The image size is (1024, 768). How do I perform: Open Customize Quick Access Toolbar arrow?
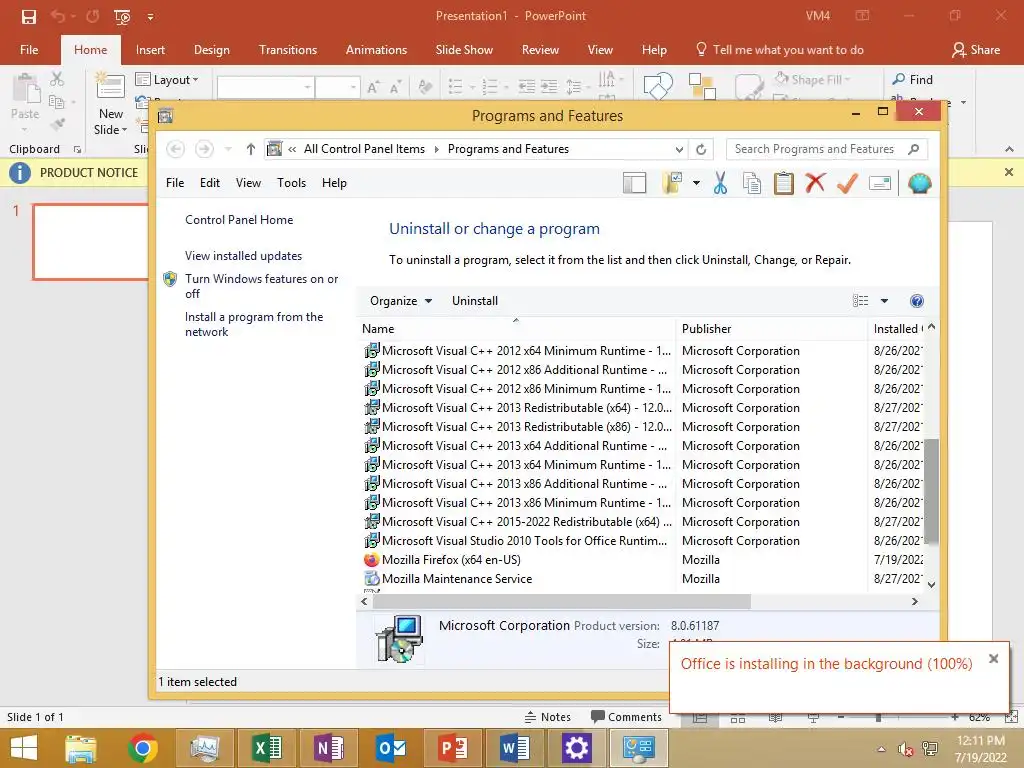coord(150,17)
